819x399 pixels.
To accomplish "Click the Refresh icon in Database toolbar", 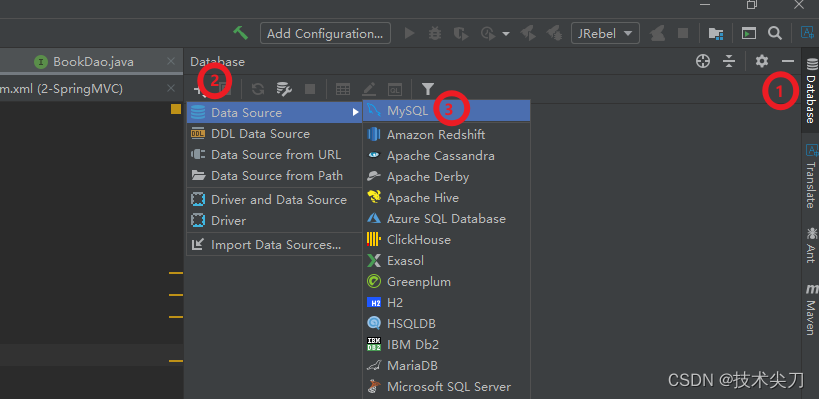I will [x=258, y=89].
